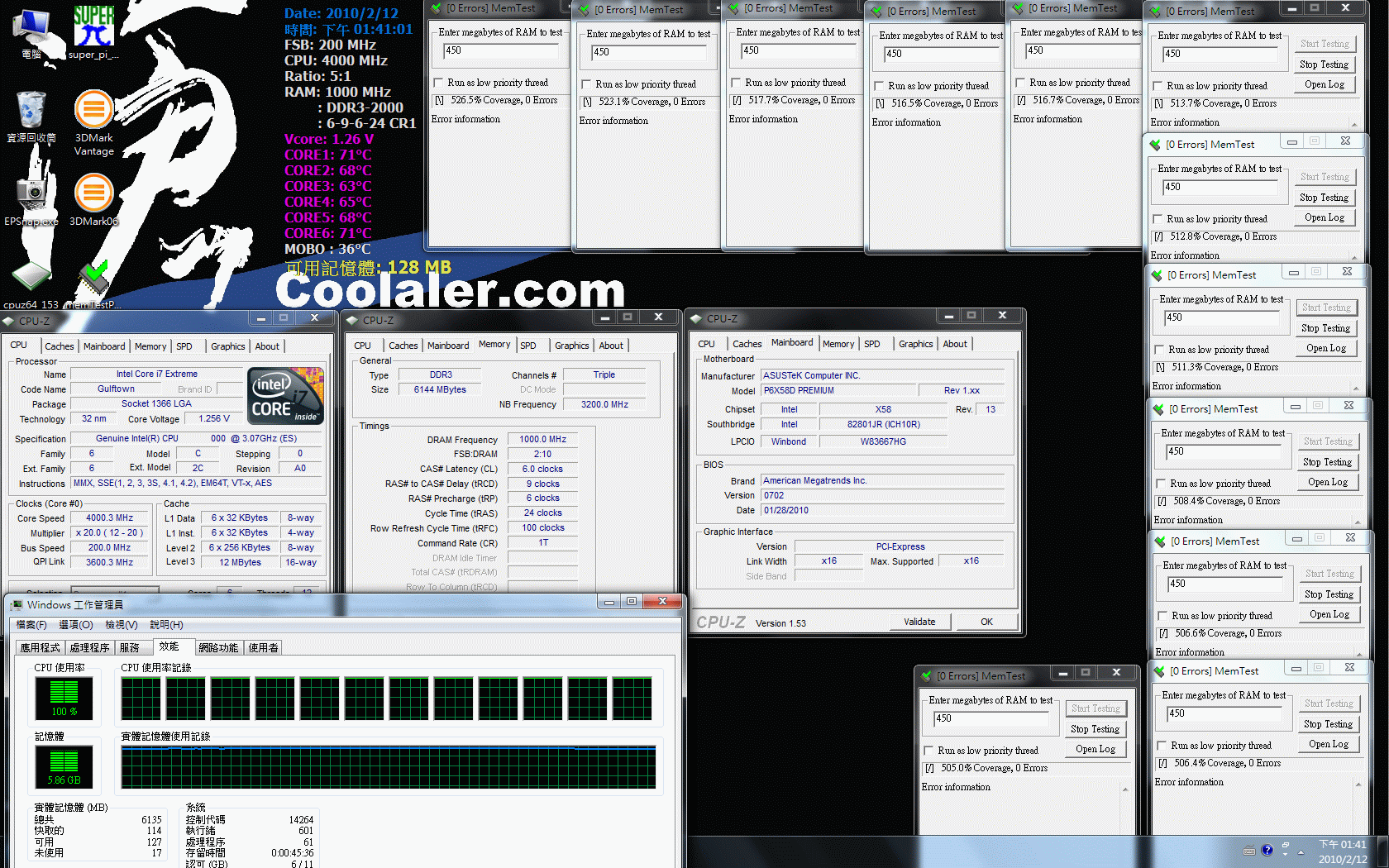Click title icon of MemTest window with 517.7% coverage
Viewport: 1389px width, 868px height.
734,9
